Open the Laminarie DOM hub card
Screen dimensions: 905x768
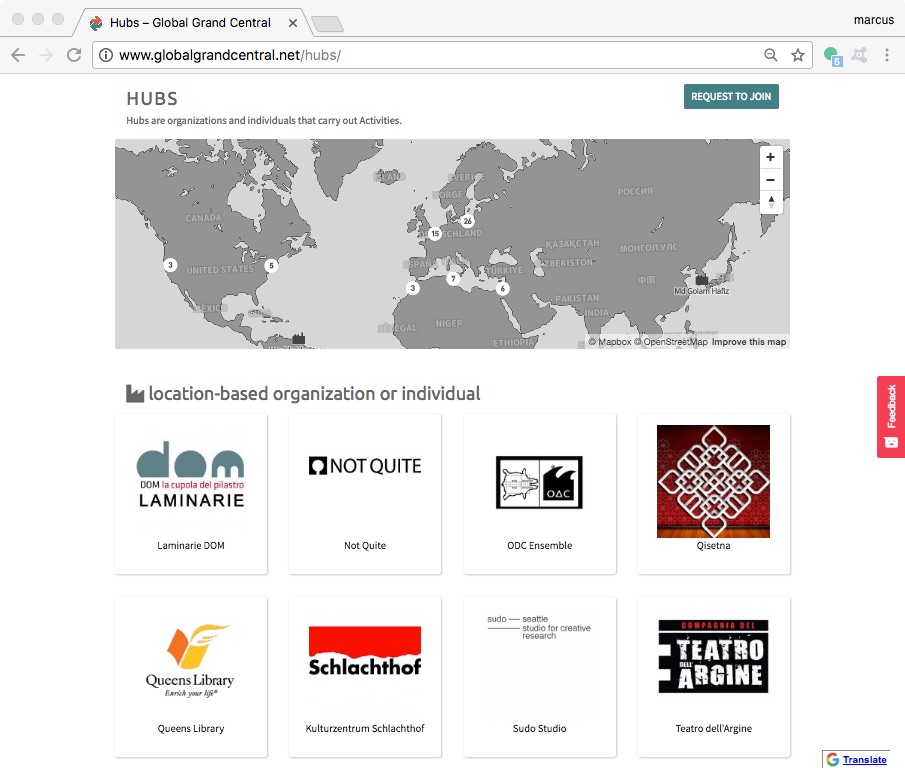click(x=191, y=494)
